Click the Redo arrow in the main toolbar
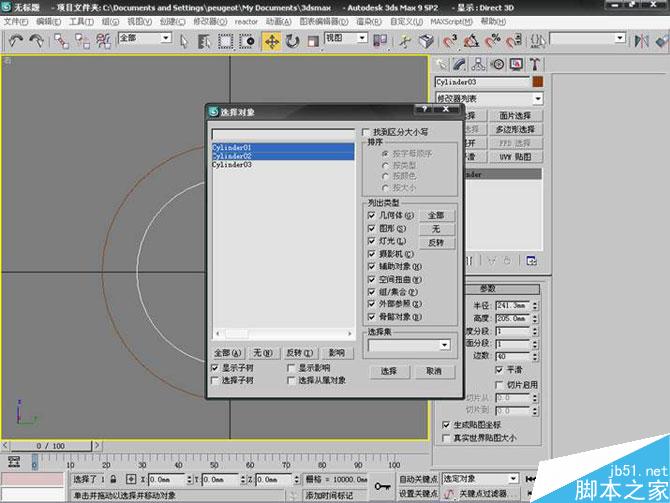Screen dimensions: 670x503 36,41
